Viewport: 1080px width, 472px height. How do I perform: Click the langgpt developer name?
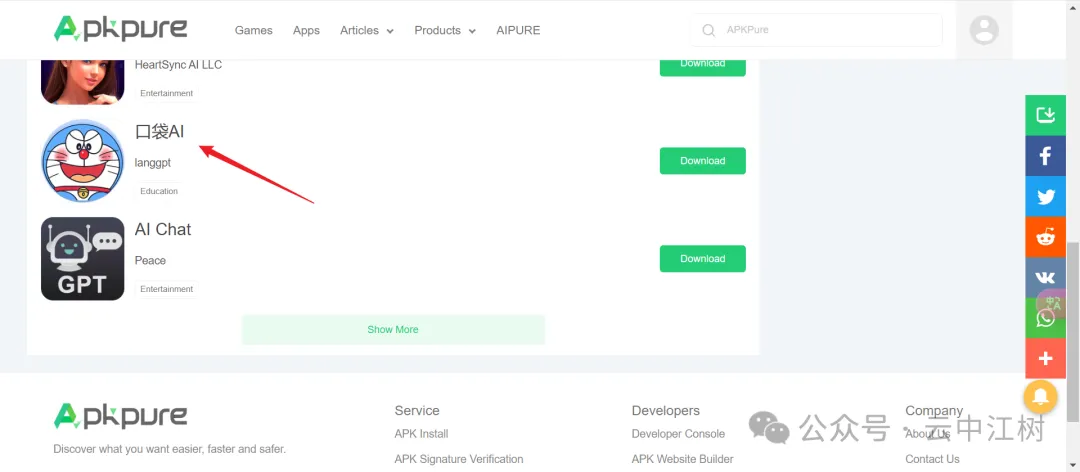pos(153,163)
